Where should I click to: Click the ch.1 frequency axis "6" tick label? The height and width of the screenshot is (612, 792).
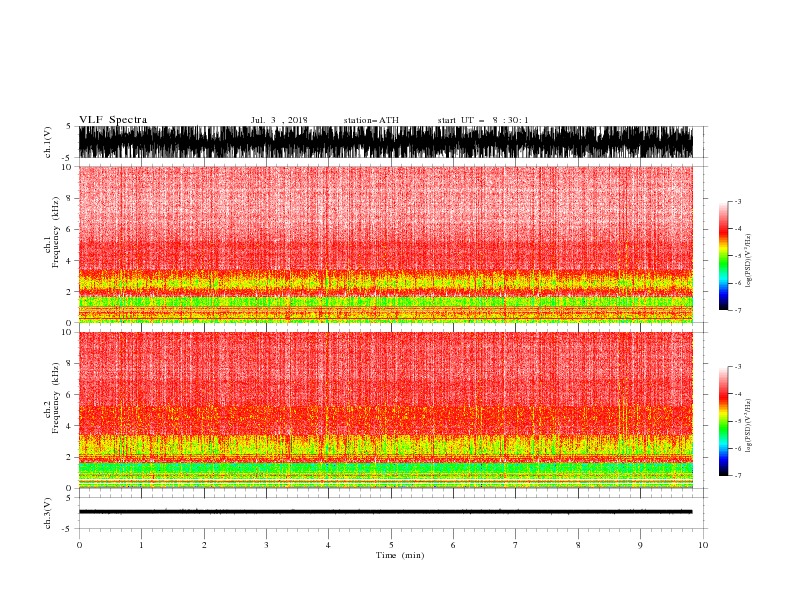click(x=69, y=230)
